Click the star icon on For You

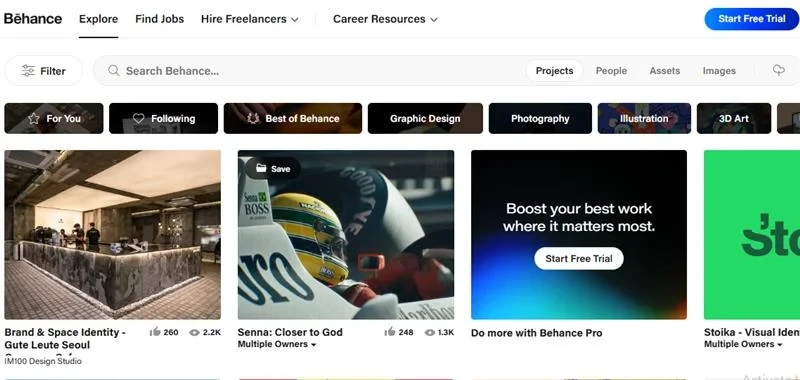pos(34,118)
